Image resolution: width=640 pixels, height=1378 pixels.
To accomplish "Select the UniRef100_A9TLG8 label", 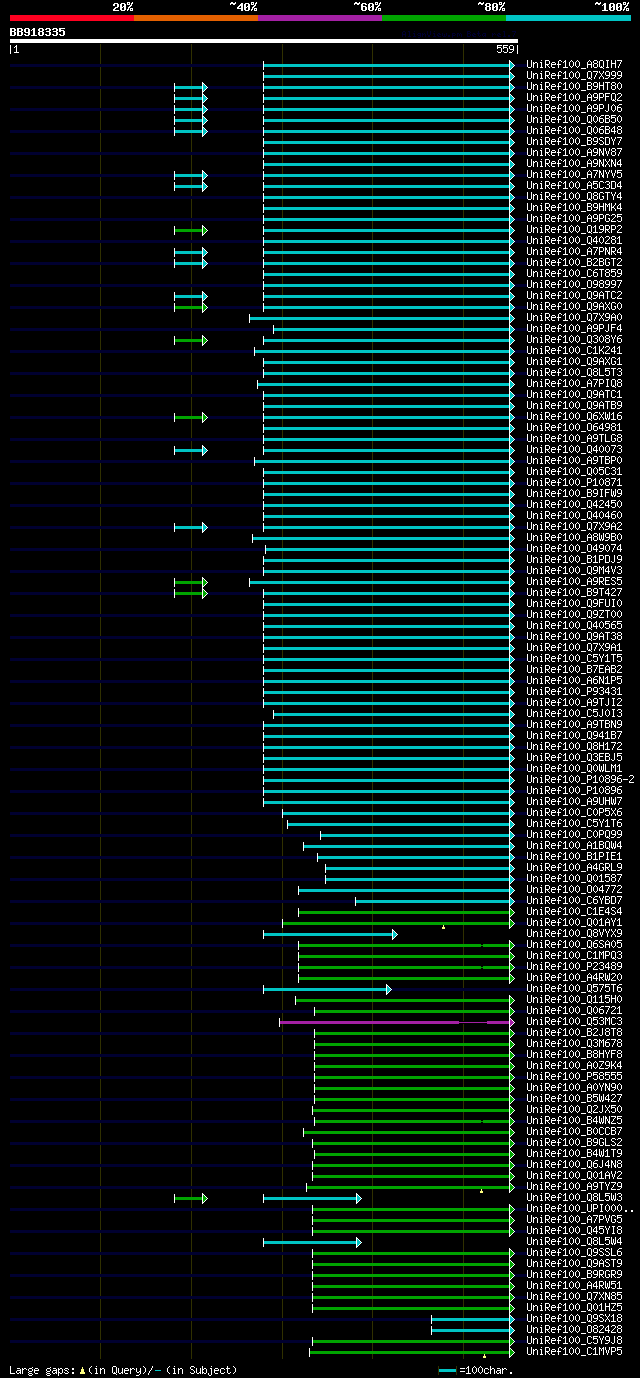I will click(x=575, y=438).
